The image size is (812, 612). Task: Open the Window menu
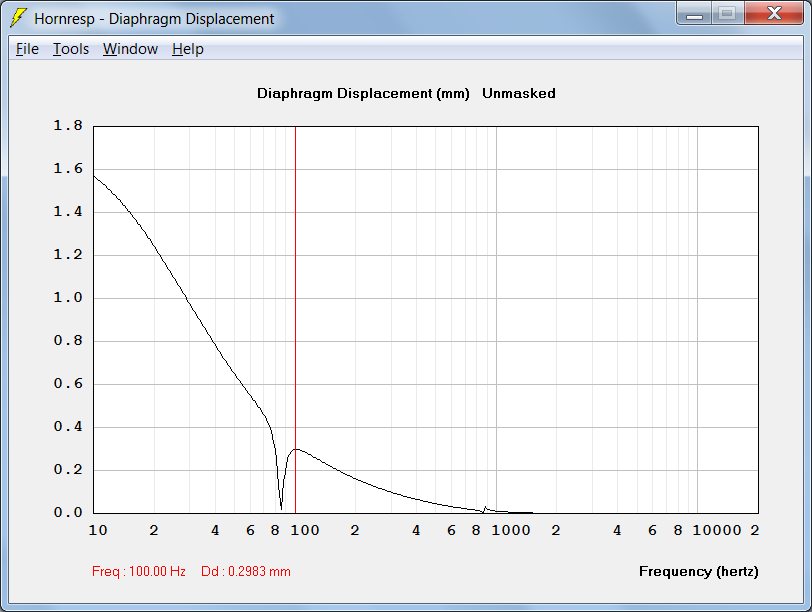[130, 49]
